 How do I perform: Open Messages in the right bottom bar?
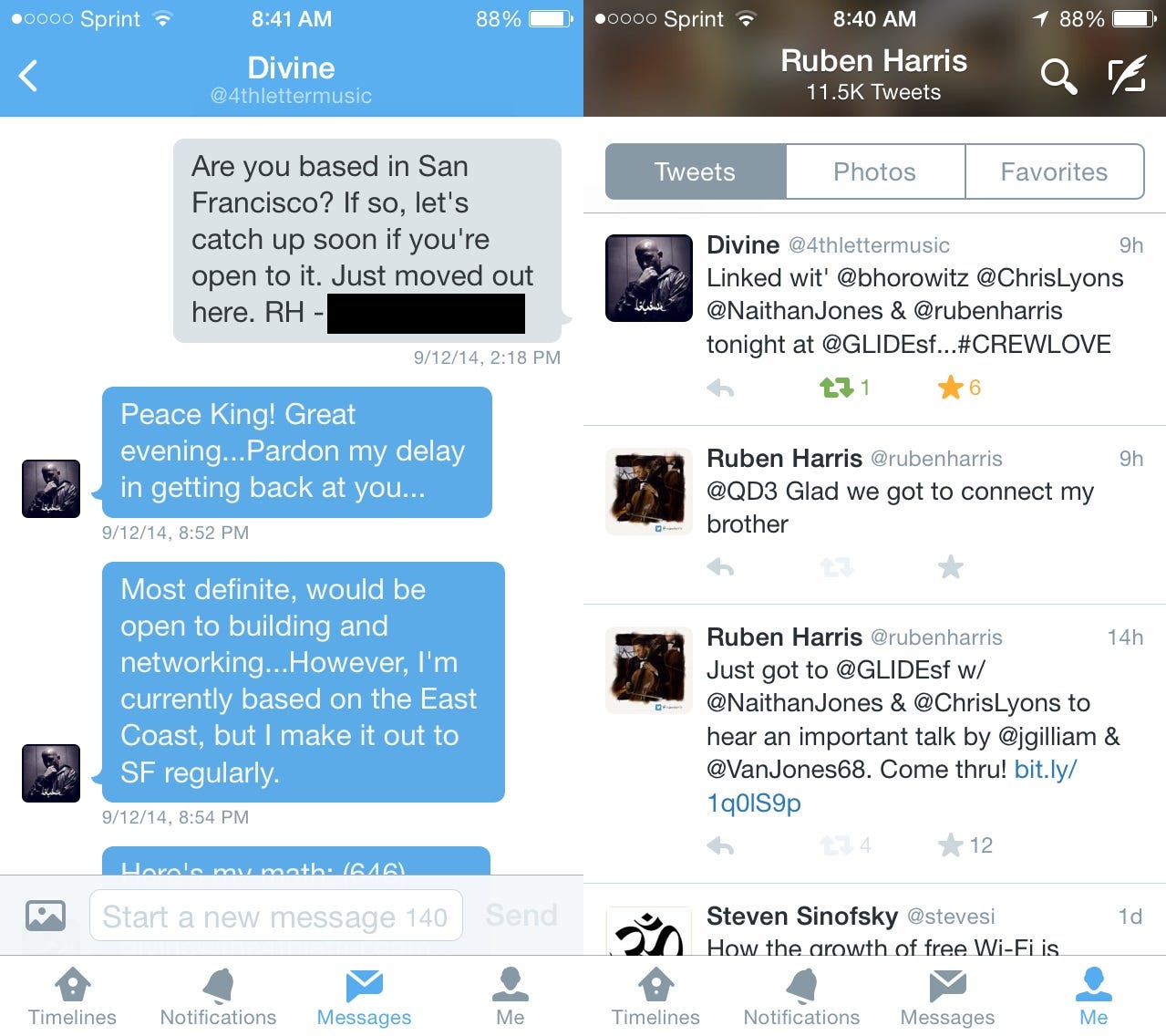point(947,997)
